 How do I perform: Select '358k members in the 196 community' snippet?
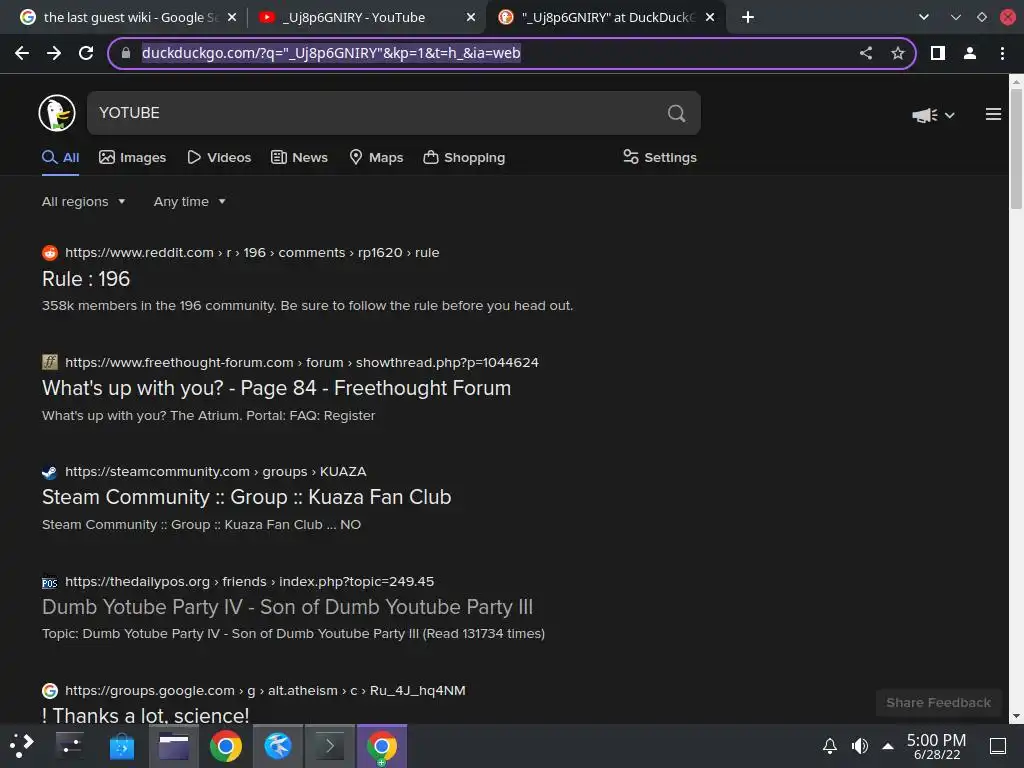pyautogui.click(x=159, y=306)
